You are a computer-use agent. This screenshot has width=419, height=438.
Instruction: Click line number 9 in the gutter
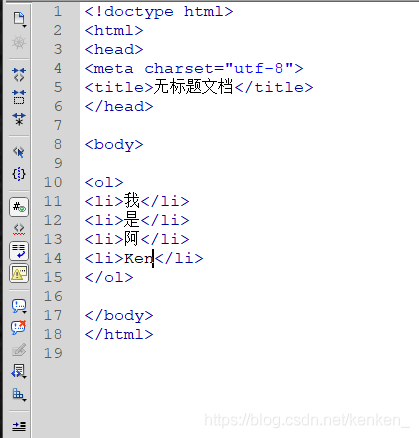click(x=58, y=163)
